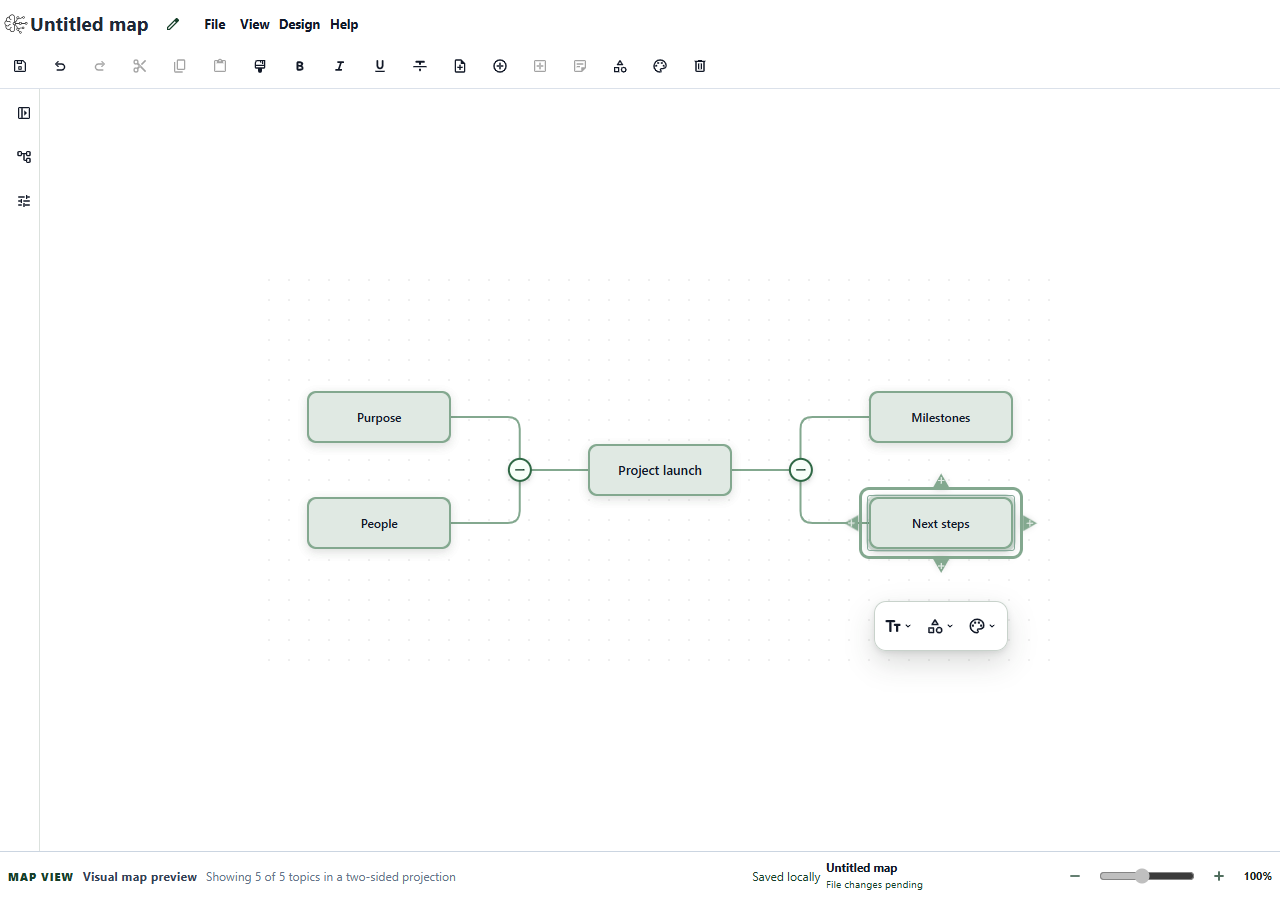The height and width of the screenshot is (900, 1280).
Task: Click the Copy icon in the toolbar
Action: 180,66
